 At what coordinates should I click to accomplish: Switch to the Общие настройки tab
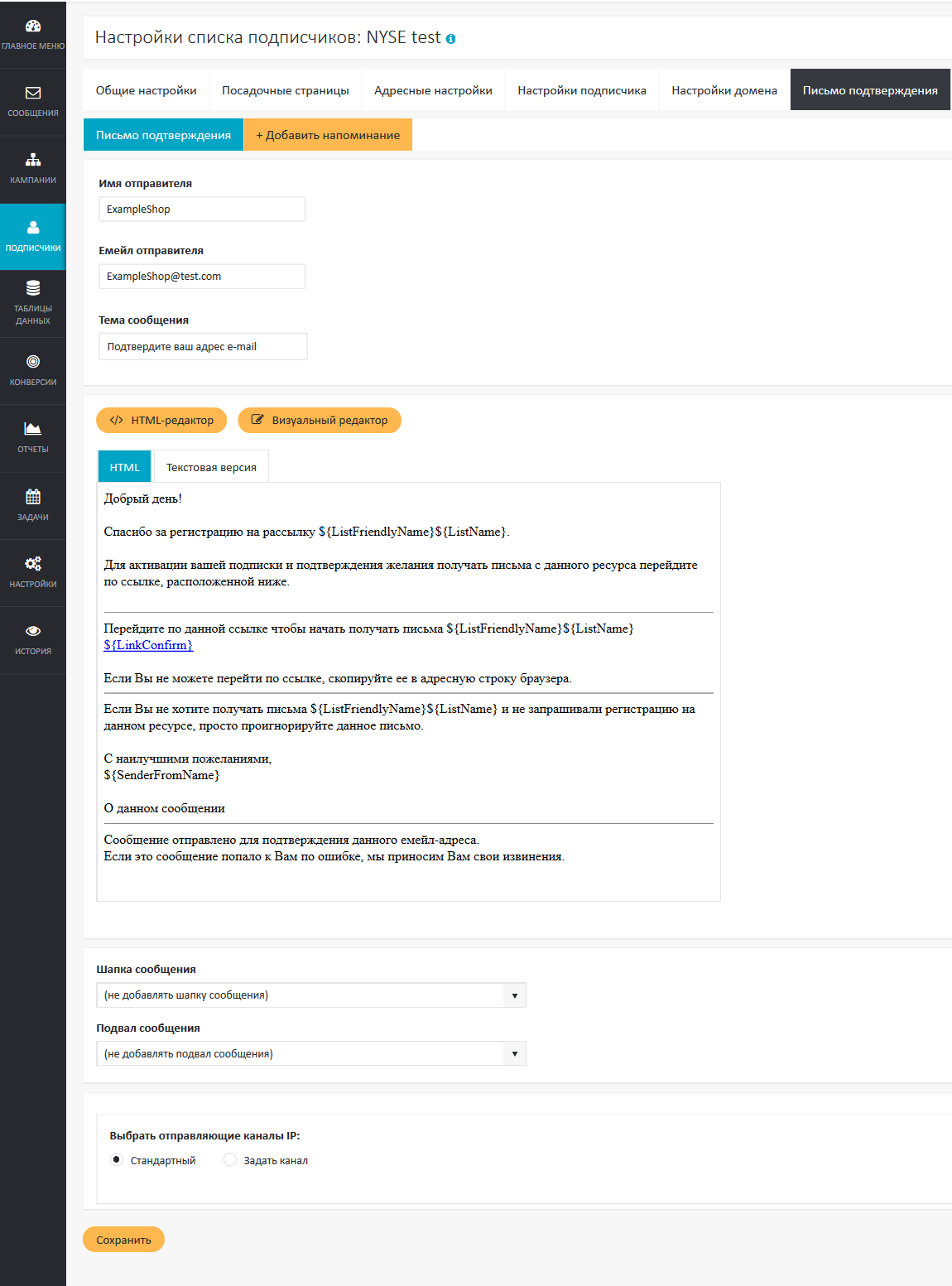[147, 90]
